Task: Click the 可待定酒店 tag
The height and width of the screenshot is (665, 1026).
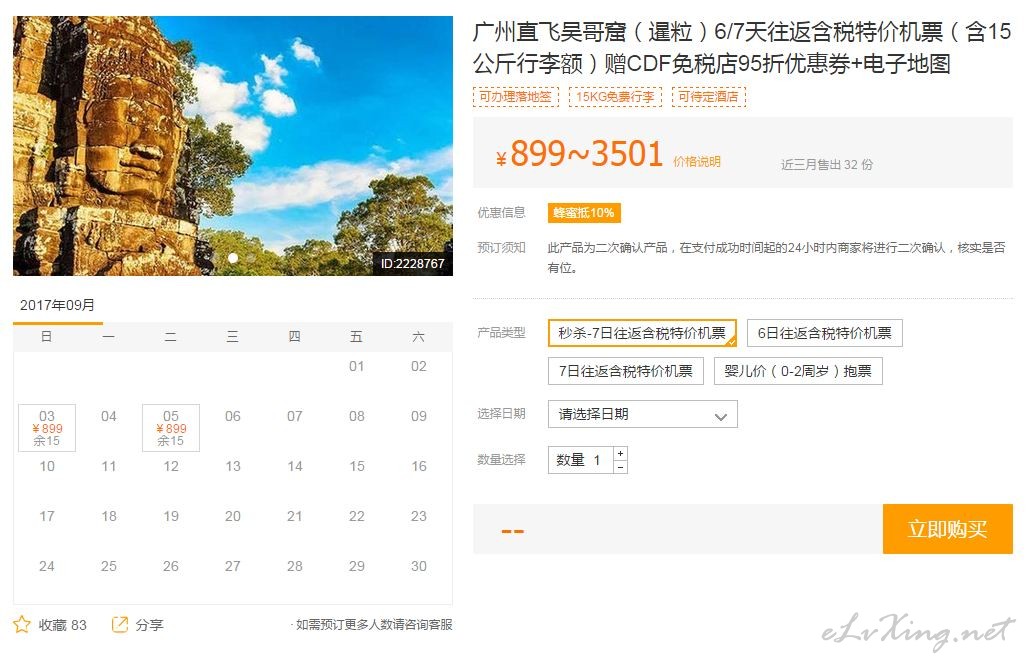Action: [x=709, y=97]
